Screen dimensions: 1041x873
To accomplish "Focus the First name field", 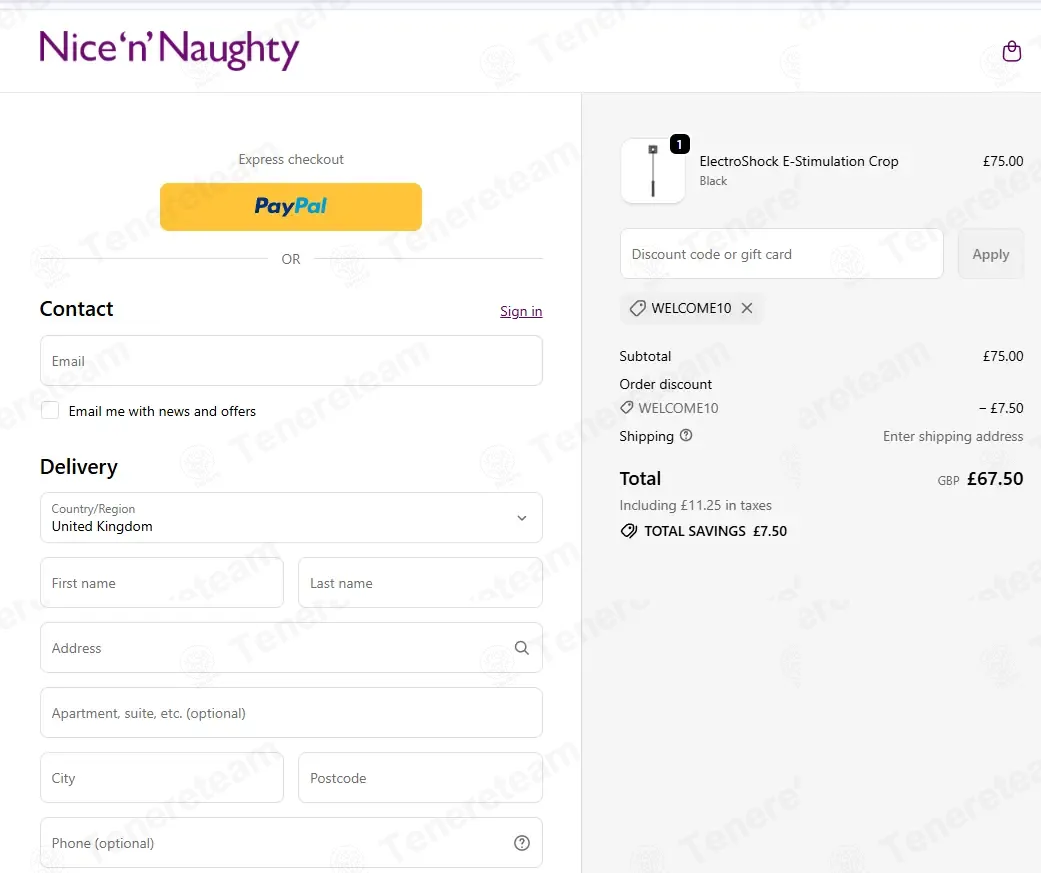I will point(162,583).
